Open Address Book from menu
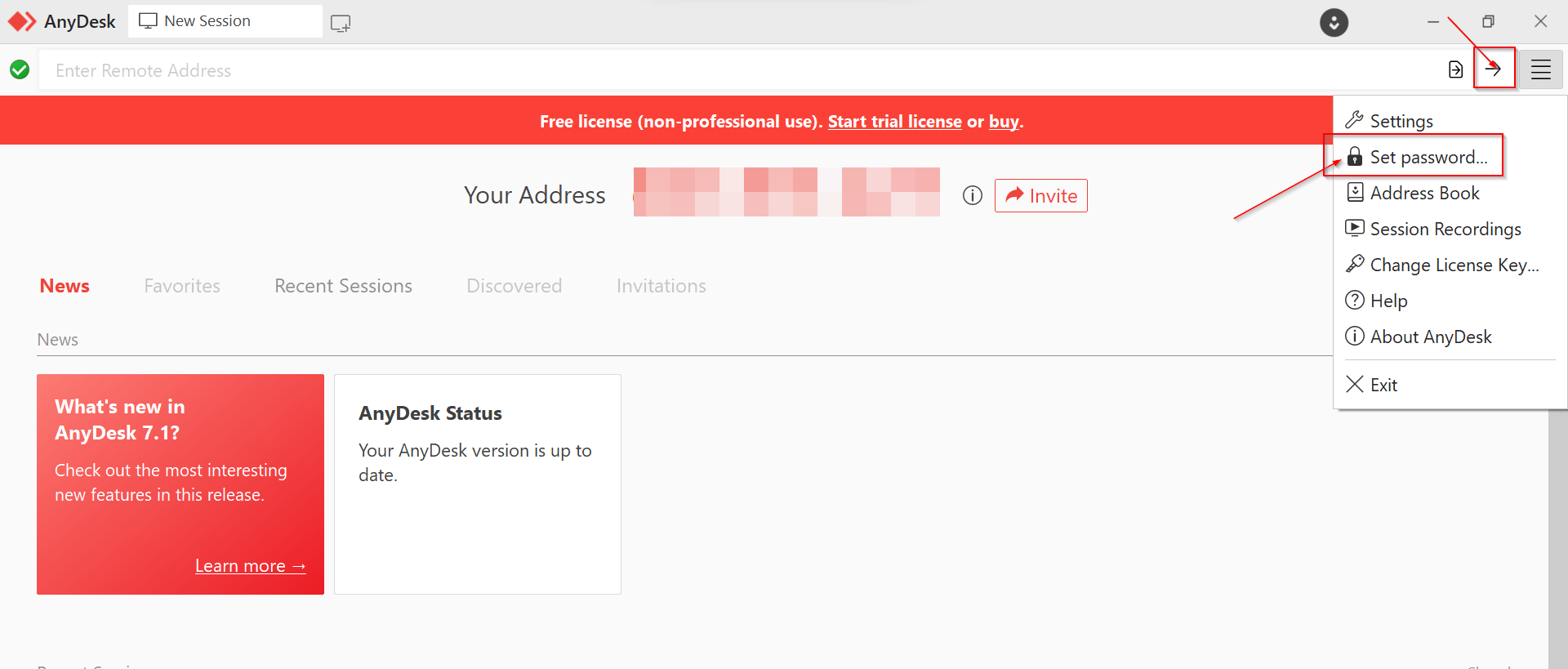The width and height of the screenshot is (1568, 669). pyautogui.click(x=1424, y=193)
